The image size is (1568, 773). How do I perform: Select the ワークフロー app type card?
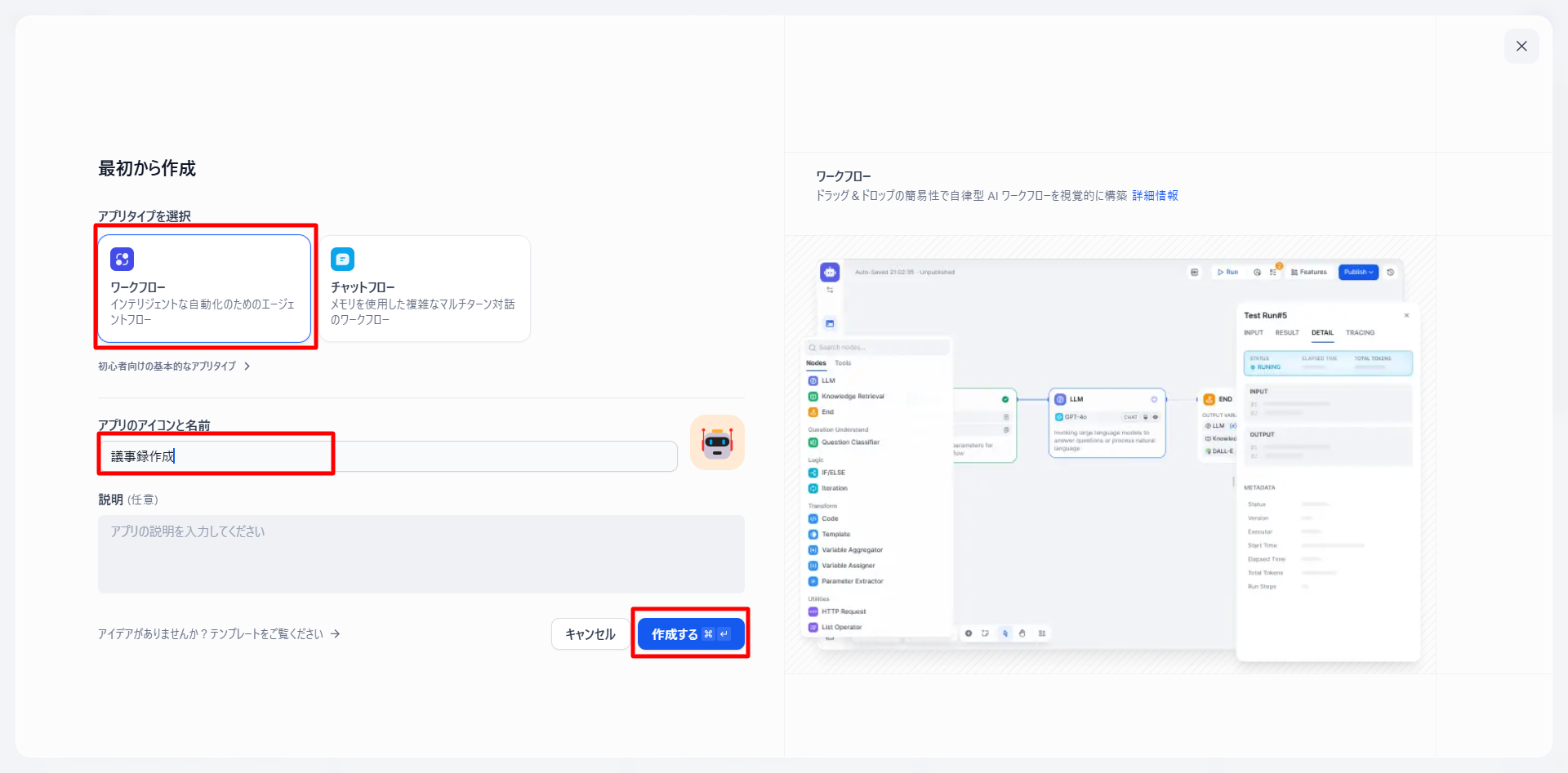point(204,289)
